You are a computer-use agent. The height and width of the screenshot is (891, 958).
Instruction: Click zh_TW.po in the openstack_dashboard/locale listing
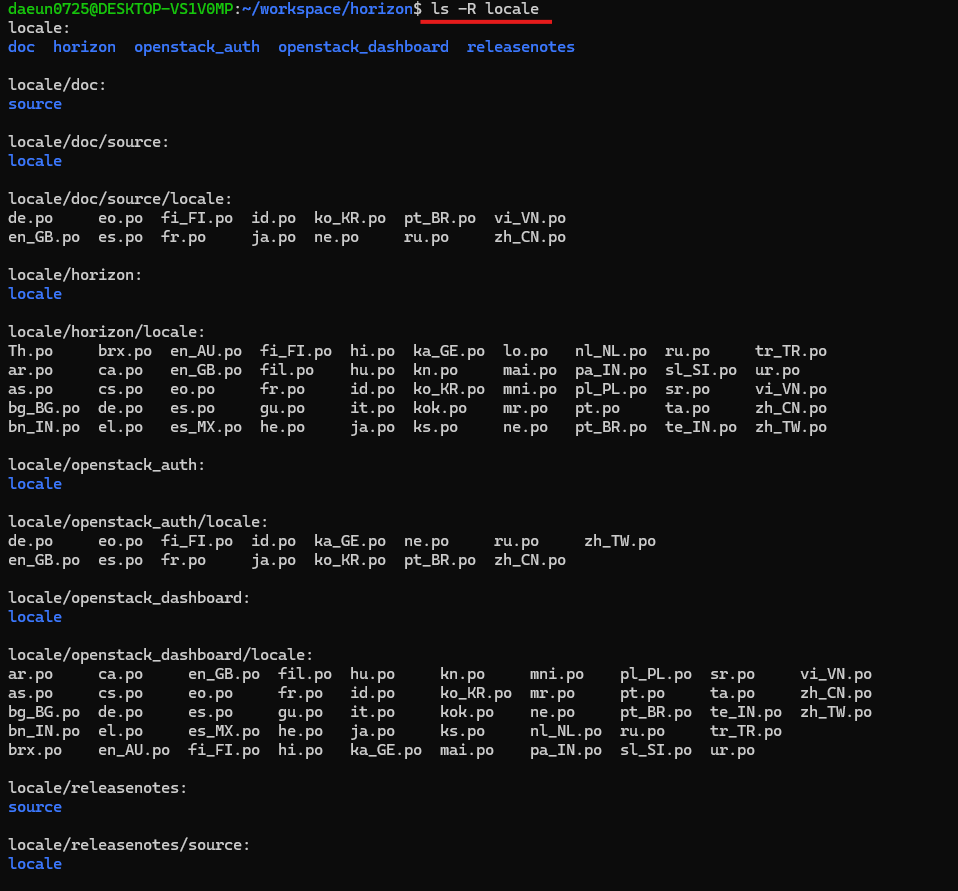[x=836, y=712]
